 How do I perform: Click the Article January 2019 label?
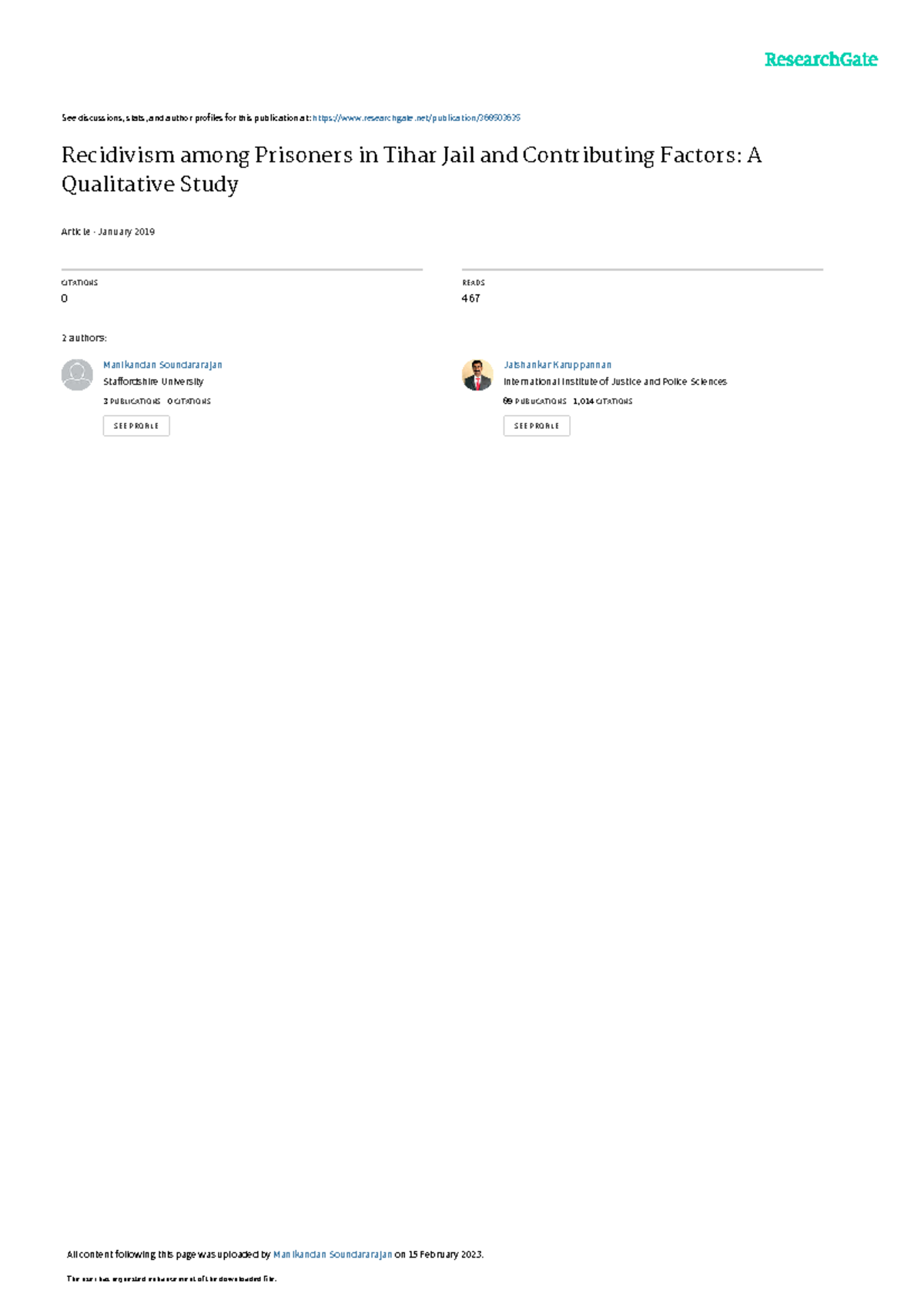[x=108, y=232]
